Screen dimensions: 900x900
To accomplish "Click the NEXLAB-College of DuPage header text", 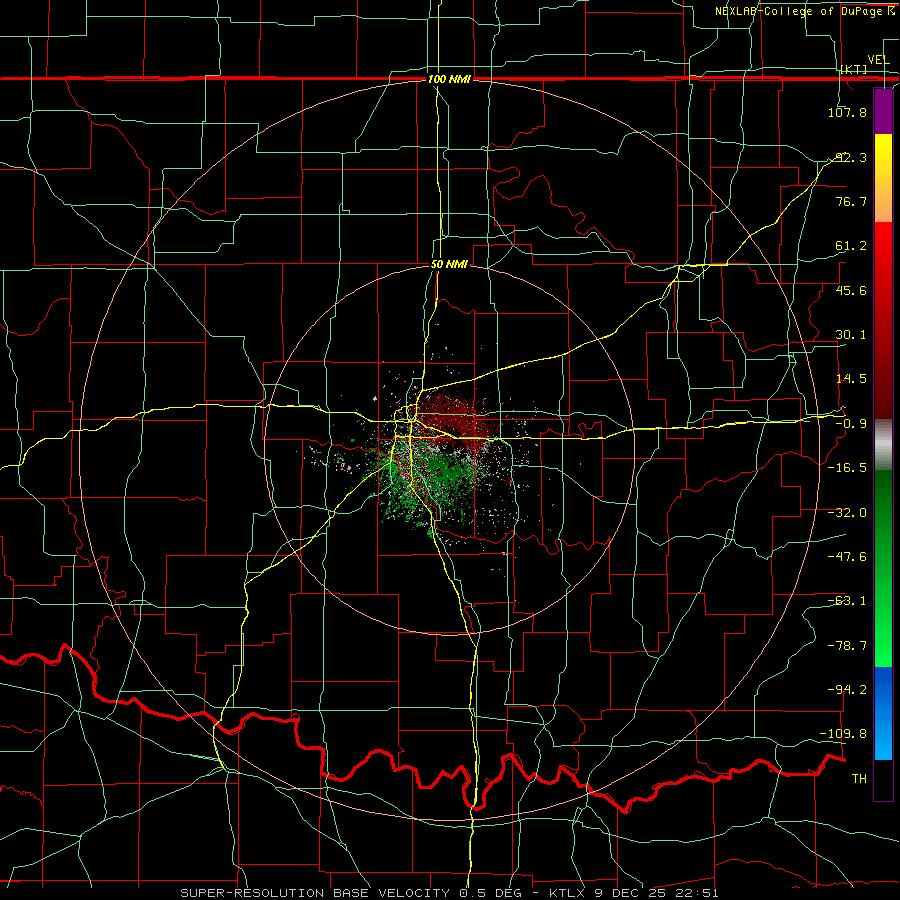I will 804,11.
